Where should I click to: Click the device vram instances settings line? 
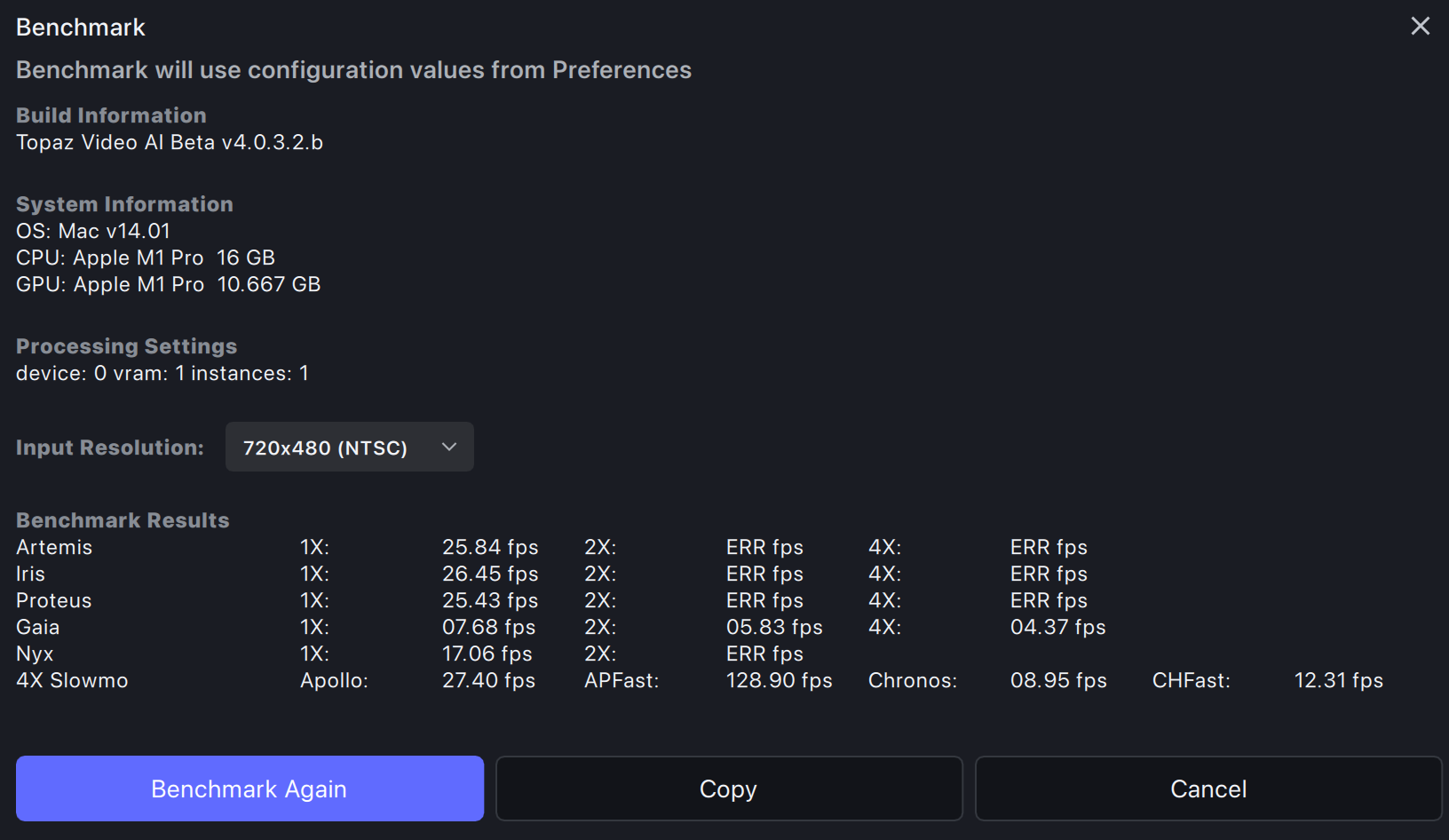coord(162,374)
